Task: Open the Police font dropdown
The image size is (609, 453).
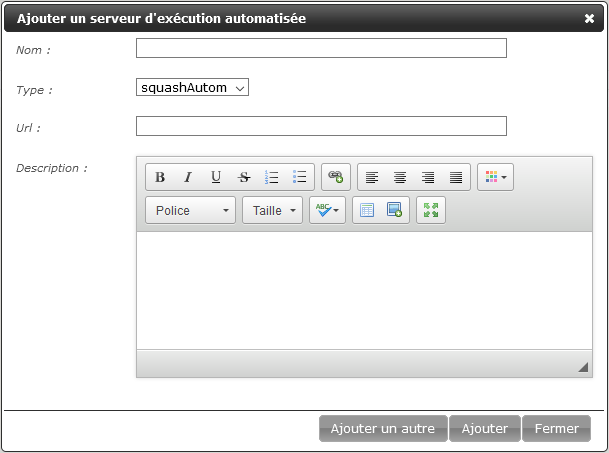Action: (x=191, y=210)
